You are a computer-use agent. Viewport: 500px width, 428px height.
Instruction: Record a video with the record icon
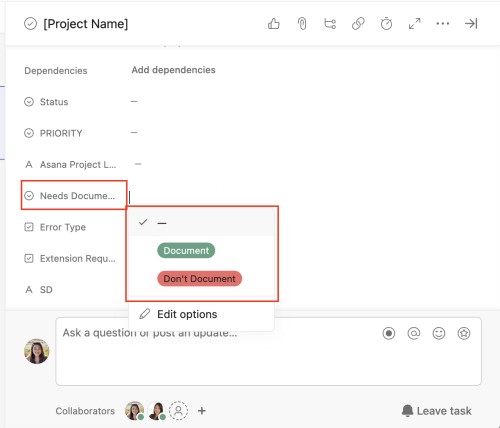(x=389, y=333)
